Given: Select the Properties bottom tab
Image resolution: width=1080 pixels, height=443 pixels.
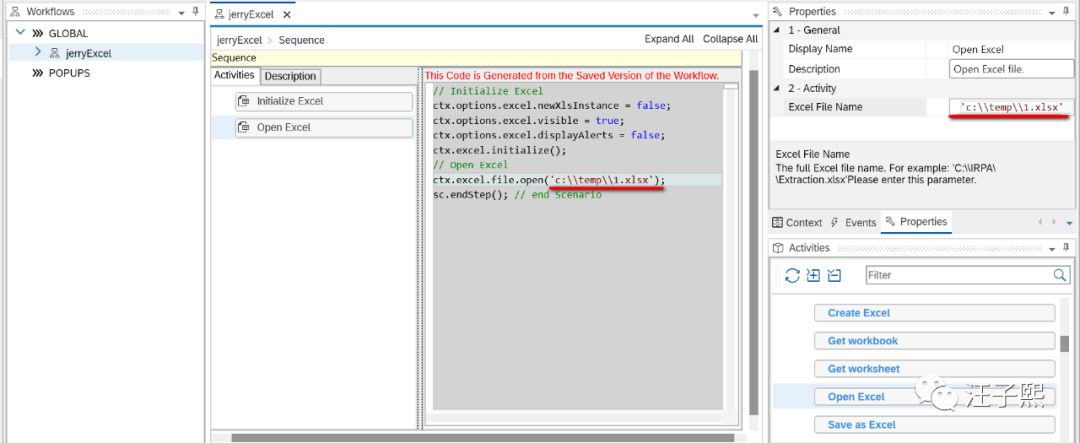Looking at the screenshot, I should (x=916, y=222).
